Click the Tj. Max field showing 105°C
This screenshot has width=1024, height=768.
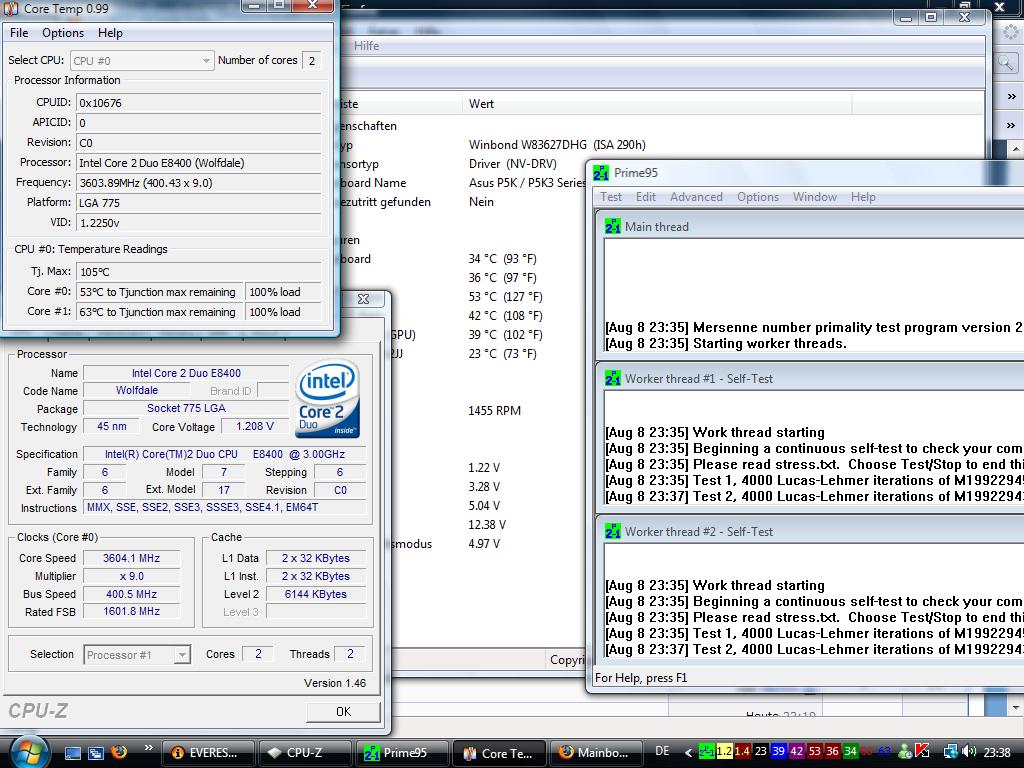(x=199, y=272)
